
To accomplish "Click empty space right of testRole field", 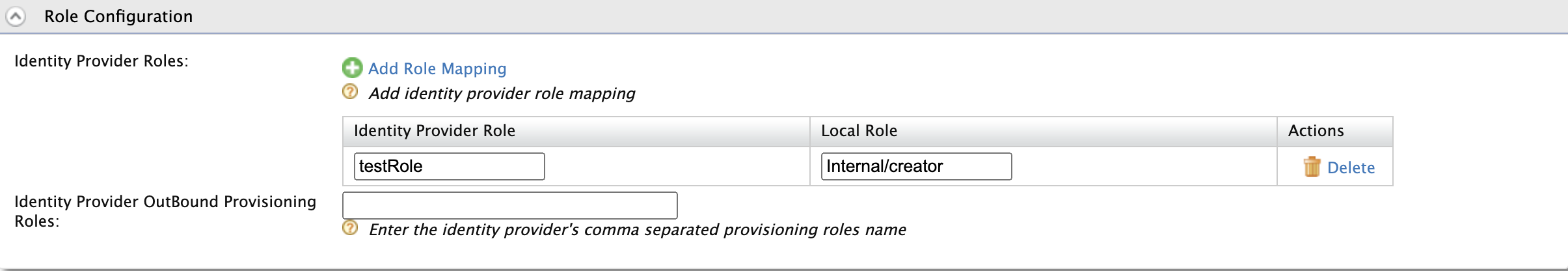I will point(677,166).
